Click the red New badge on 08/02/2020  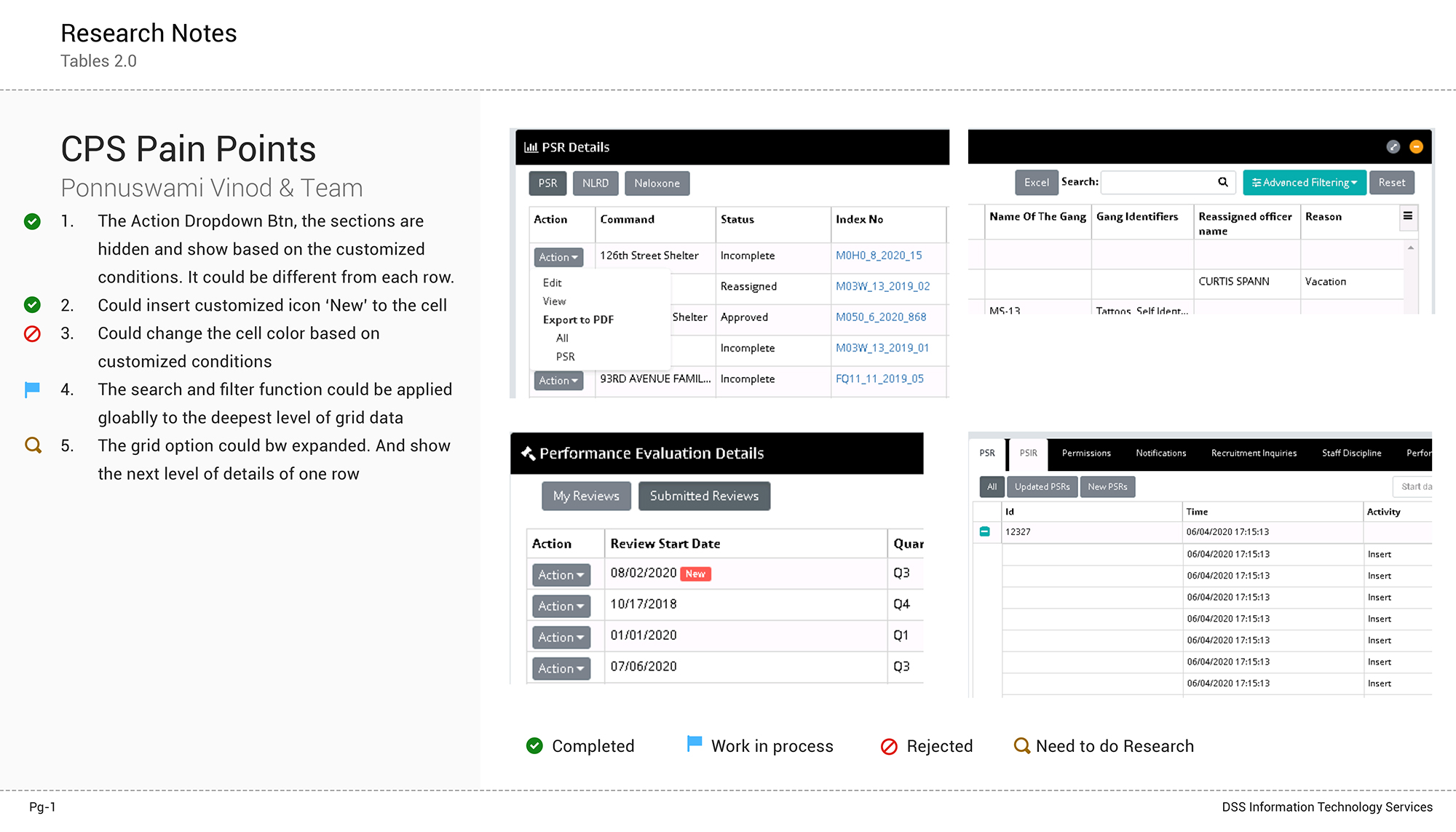[695, 574]
